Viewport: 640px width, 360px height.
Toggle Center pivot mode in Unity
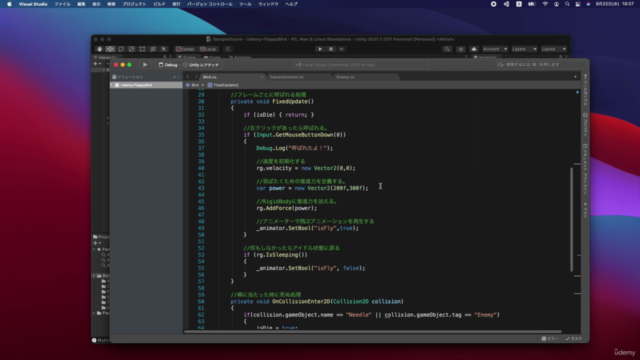(x=185, y=49)
